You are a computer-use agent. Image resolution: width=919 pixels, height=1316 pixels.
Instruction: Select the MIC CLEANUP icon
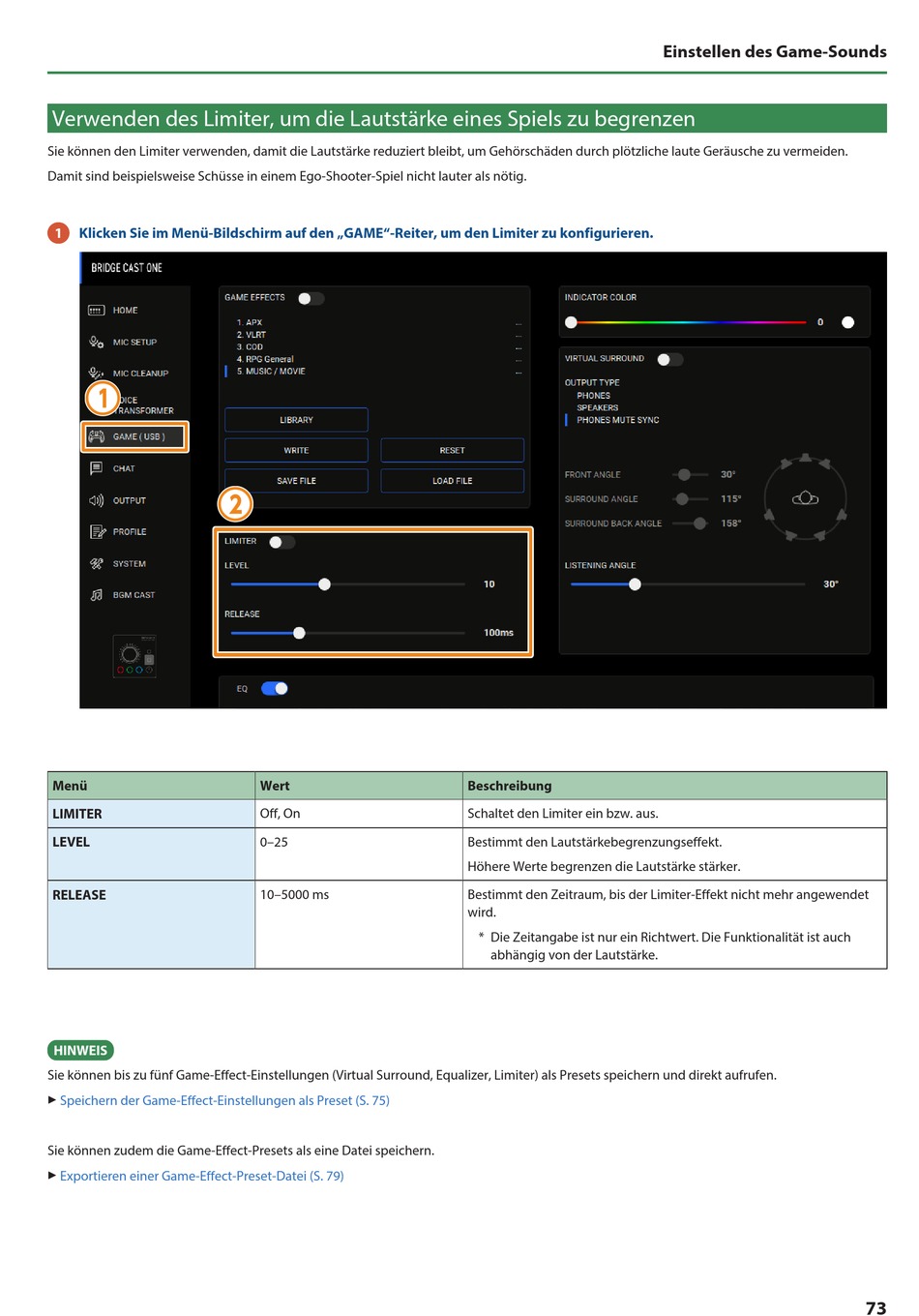[x=96, y=373]
